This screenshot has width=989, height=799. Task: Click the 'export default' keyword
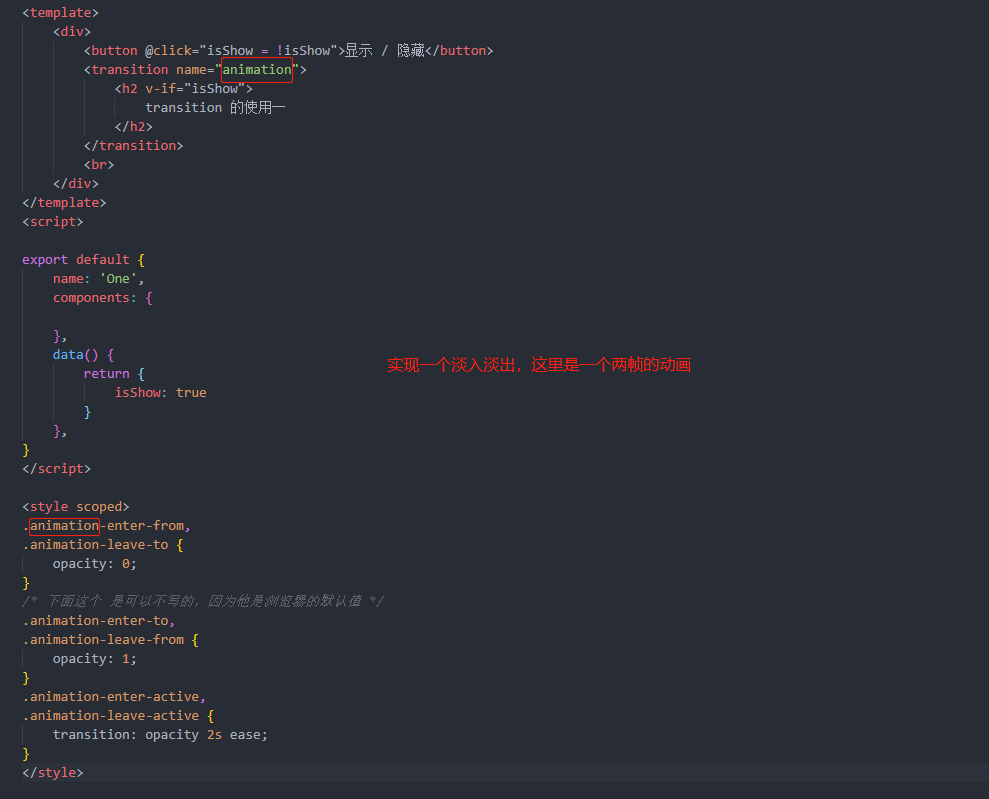coord(76,260)
